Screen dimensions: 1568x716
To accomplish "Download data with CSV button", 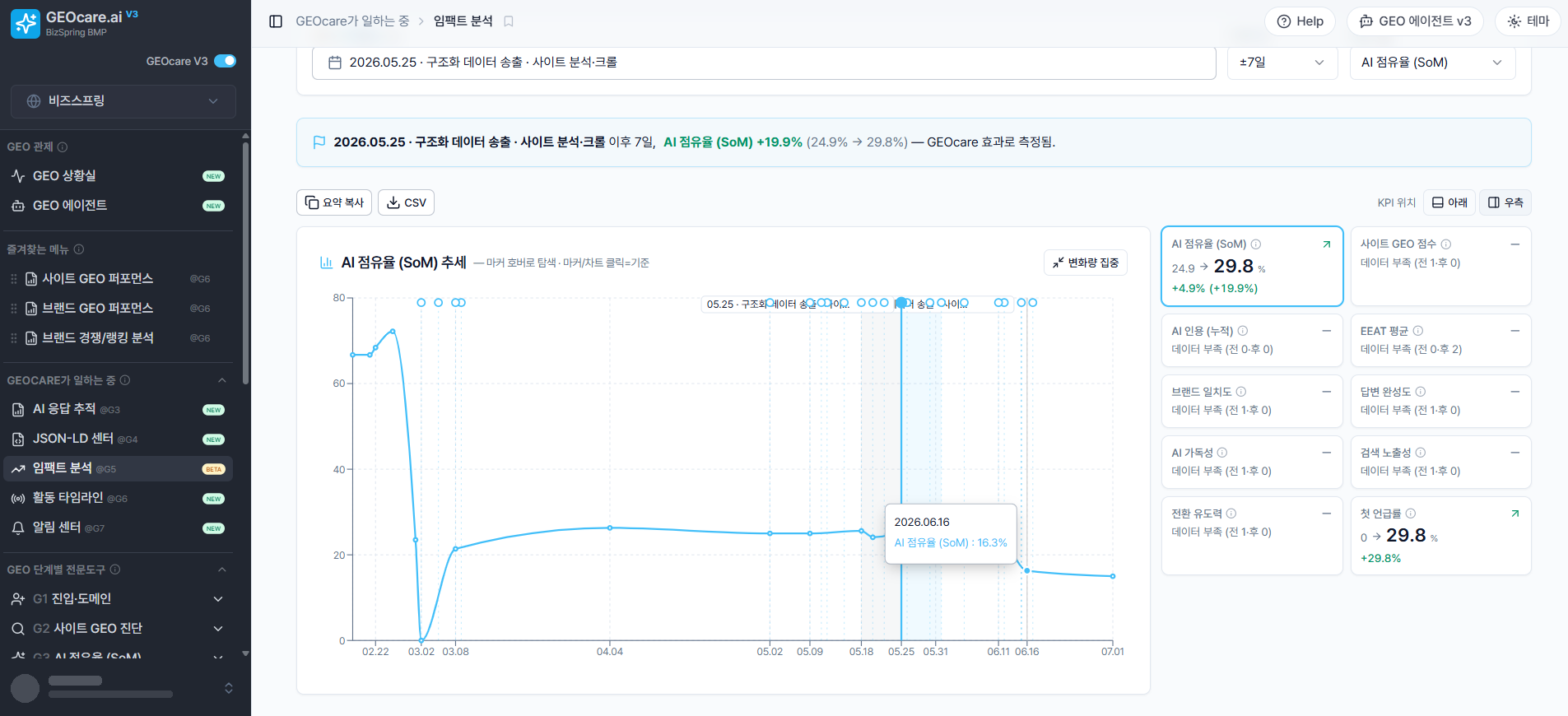I will click(x=406, y=202).
